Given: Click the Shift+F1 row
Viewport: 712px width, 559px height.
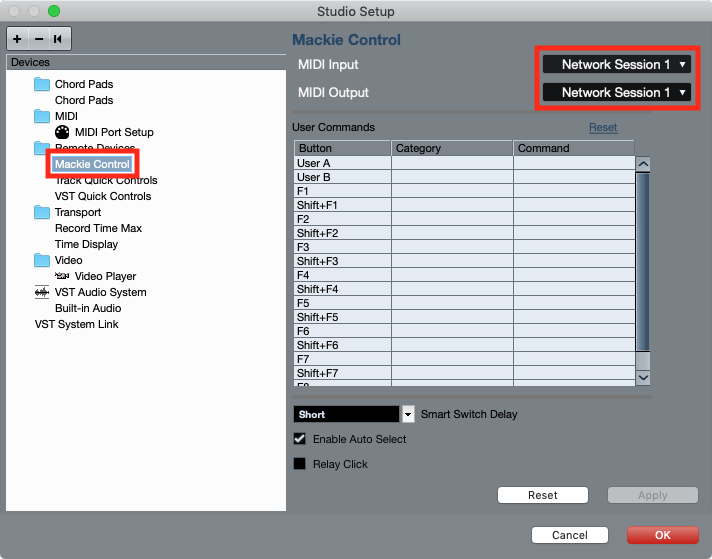Looking at the screenshot, I should click(x=465, y=205).
